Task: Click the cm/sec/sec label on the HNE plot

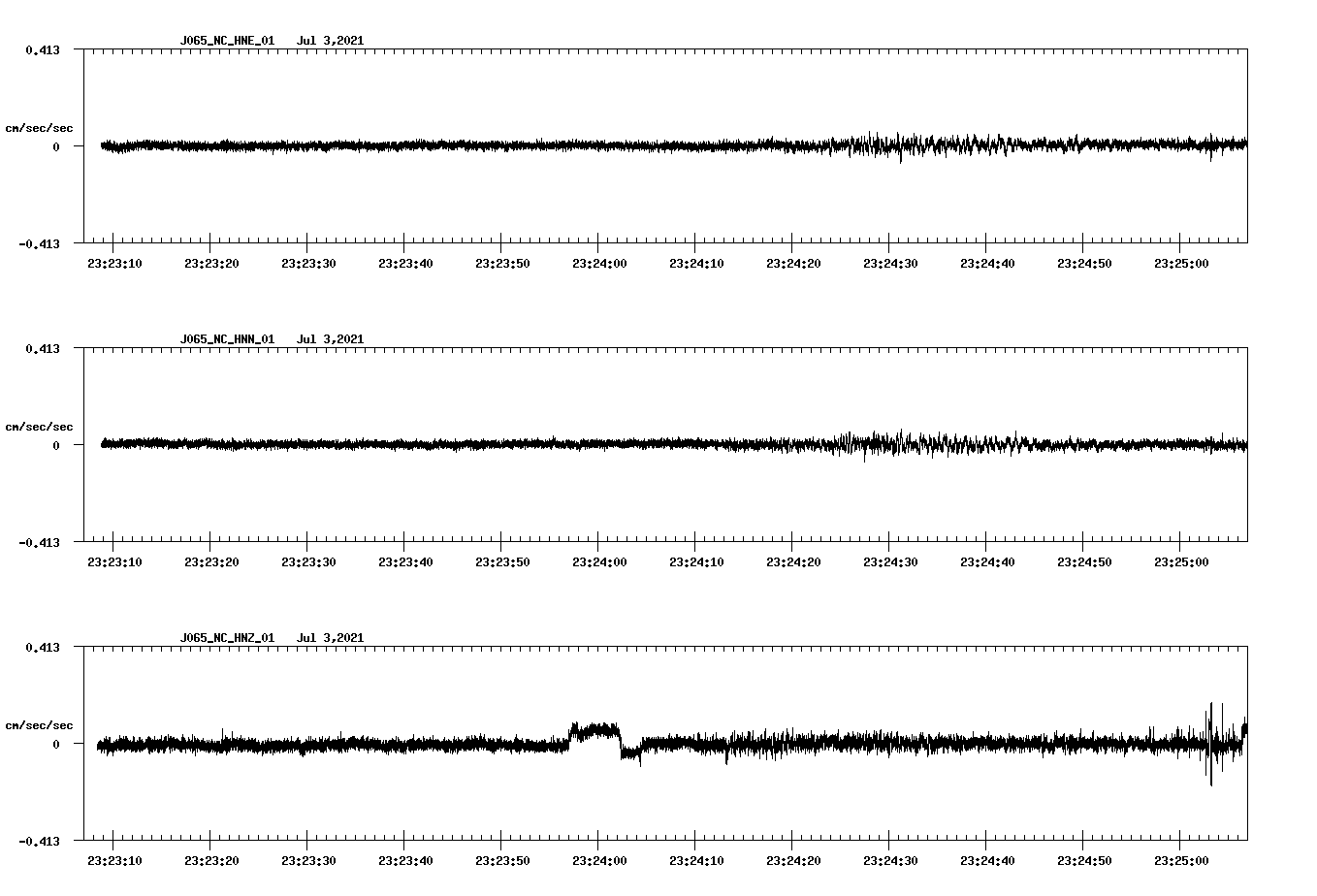Action: 40,127
